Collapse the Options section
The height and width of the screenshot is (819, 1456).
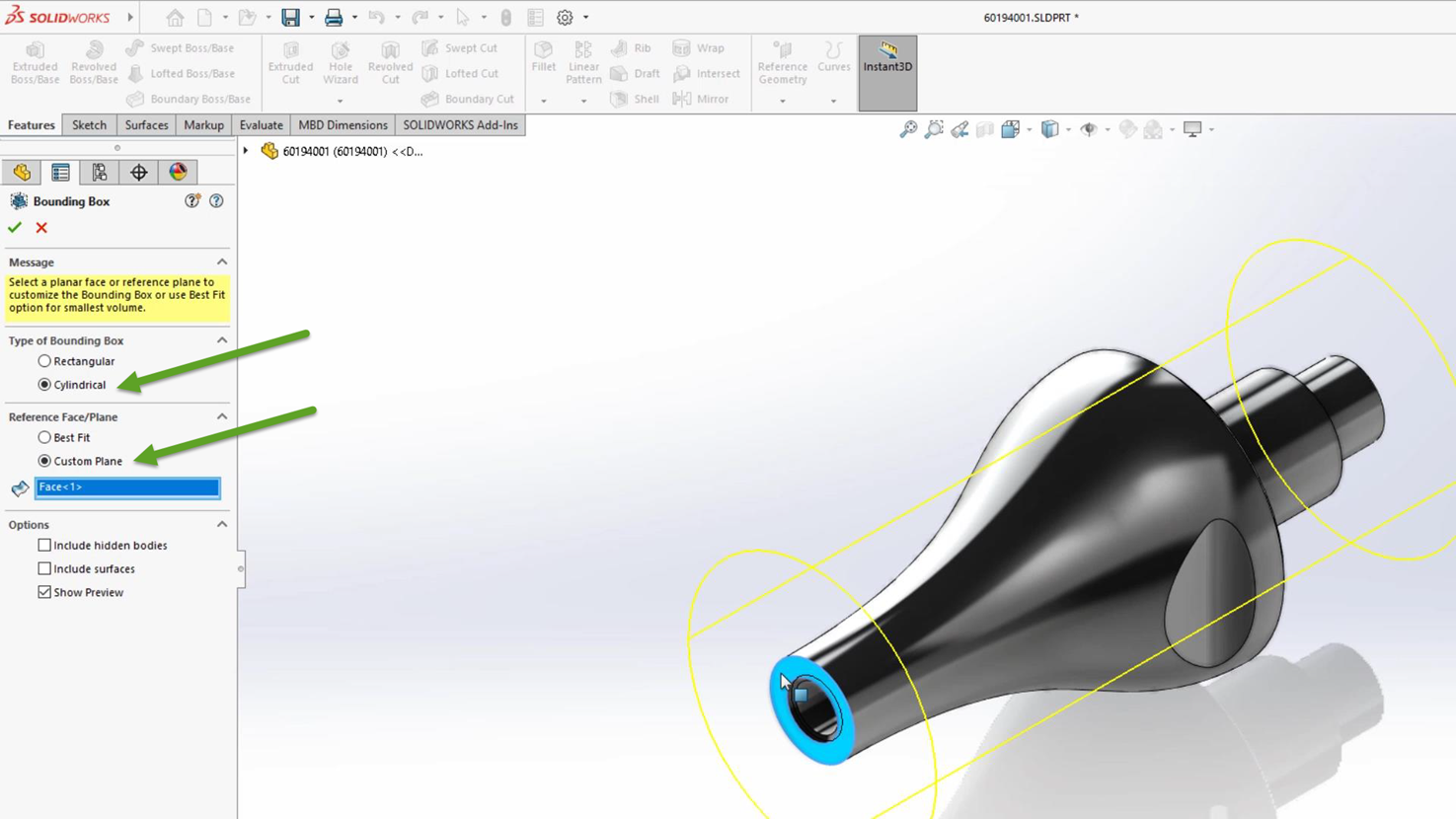[x=222, y=524]
